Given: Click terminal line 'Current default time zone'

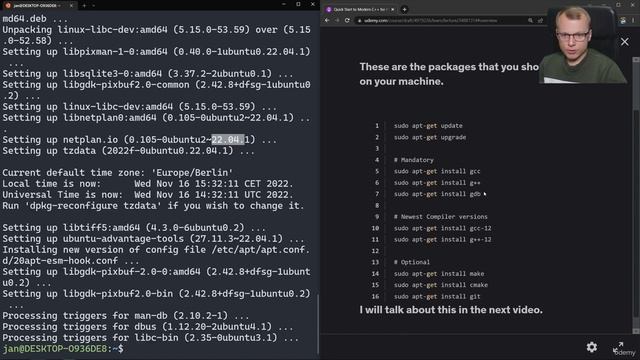Looking at the screenshot, I should (x=118, y=173).
